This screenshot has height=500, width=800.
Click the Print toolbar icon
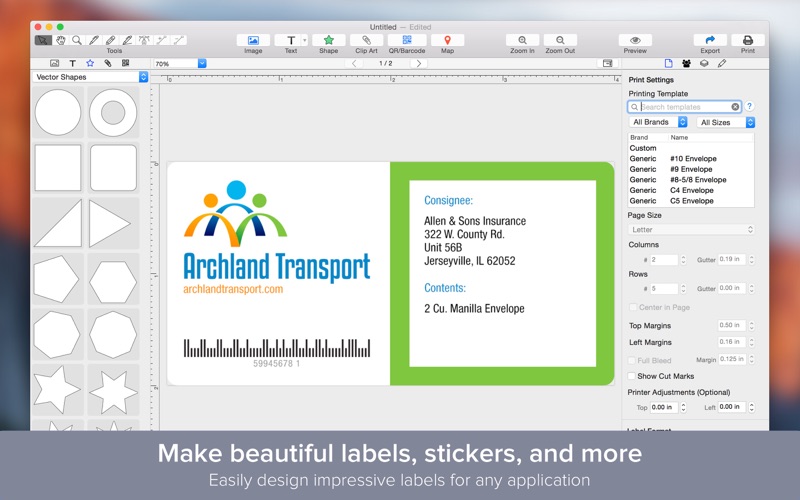(747, 40)
